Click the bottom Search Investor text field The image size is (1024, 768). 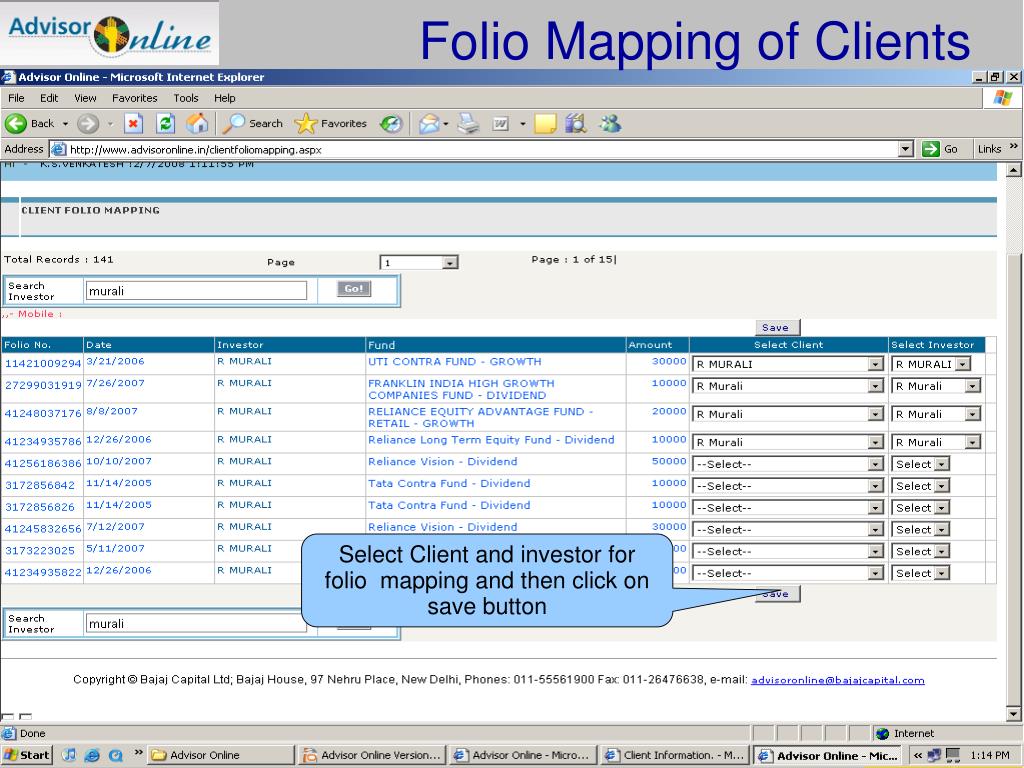coord(196,623)
